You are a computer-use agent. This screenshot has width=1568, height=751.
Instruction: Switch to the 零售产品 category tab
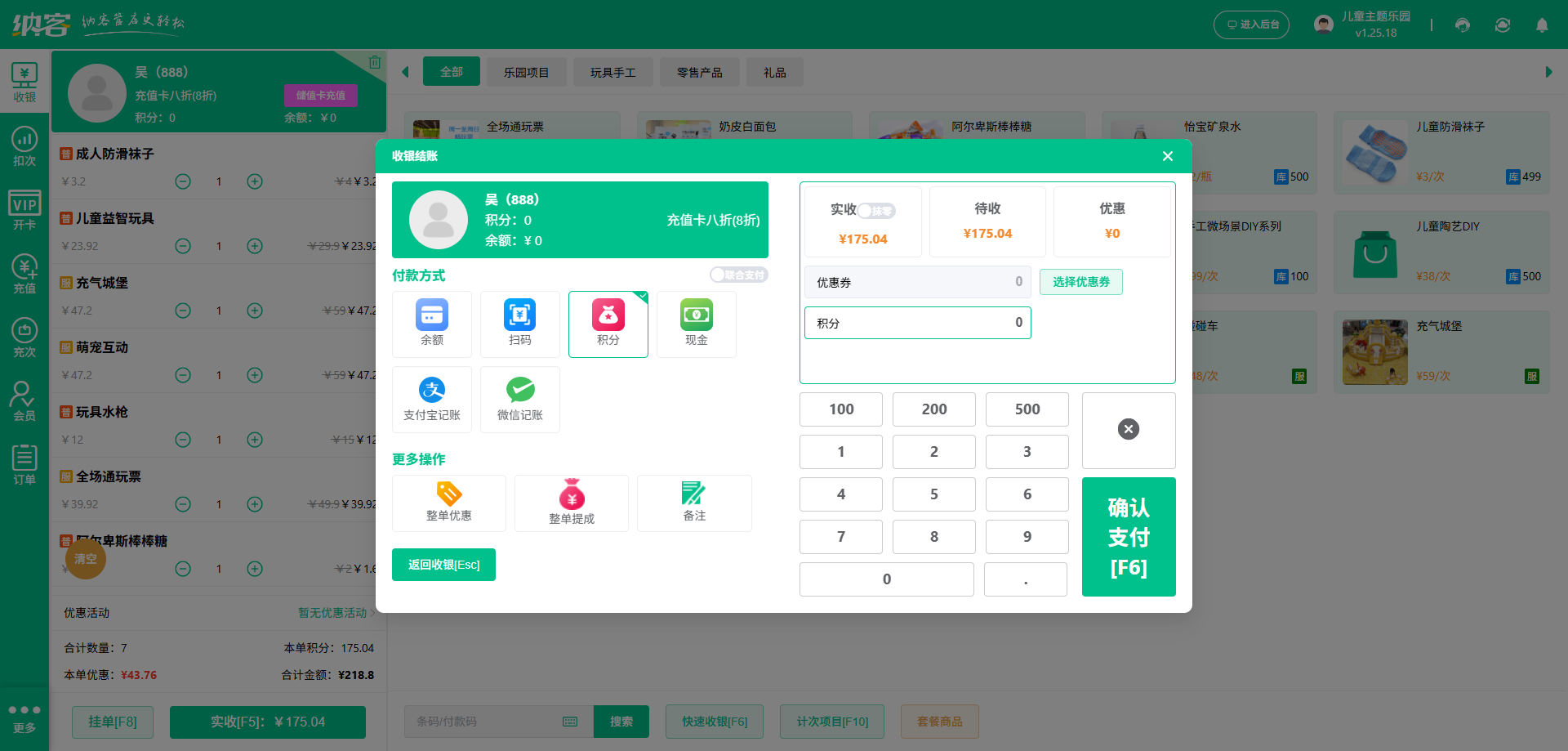pyautogui.click(x=699, y=72)
